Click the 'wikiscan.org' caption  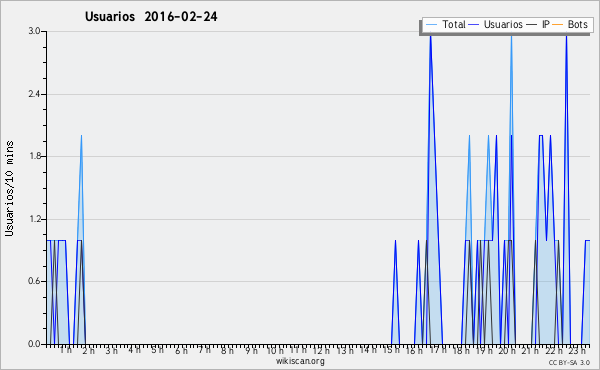[300, 361]
